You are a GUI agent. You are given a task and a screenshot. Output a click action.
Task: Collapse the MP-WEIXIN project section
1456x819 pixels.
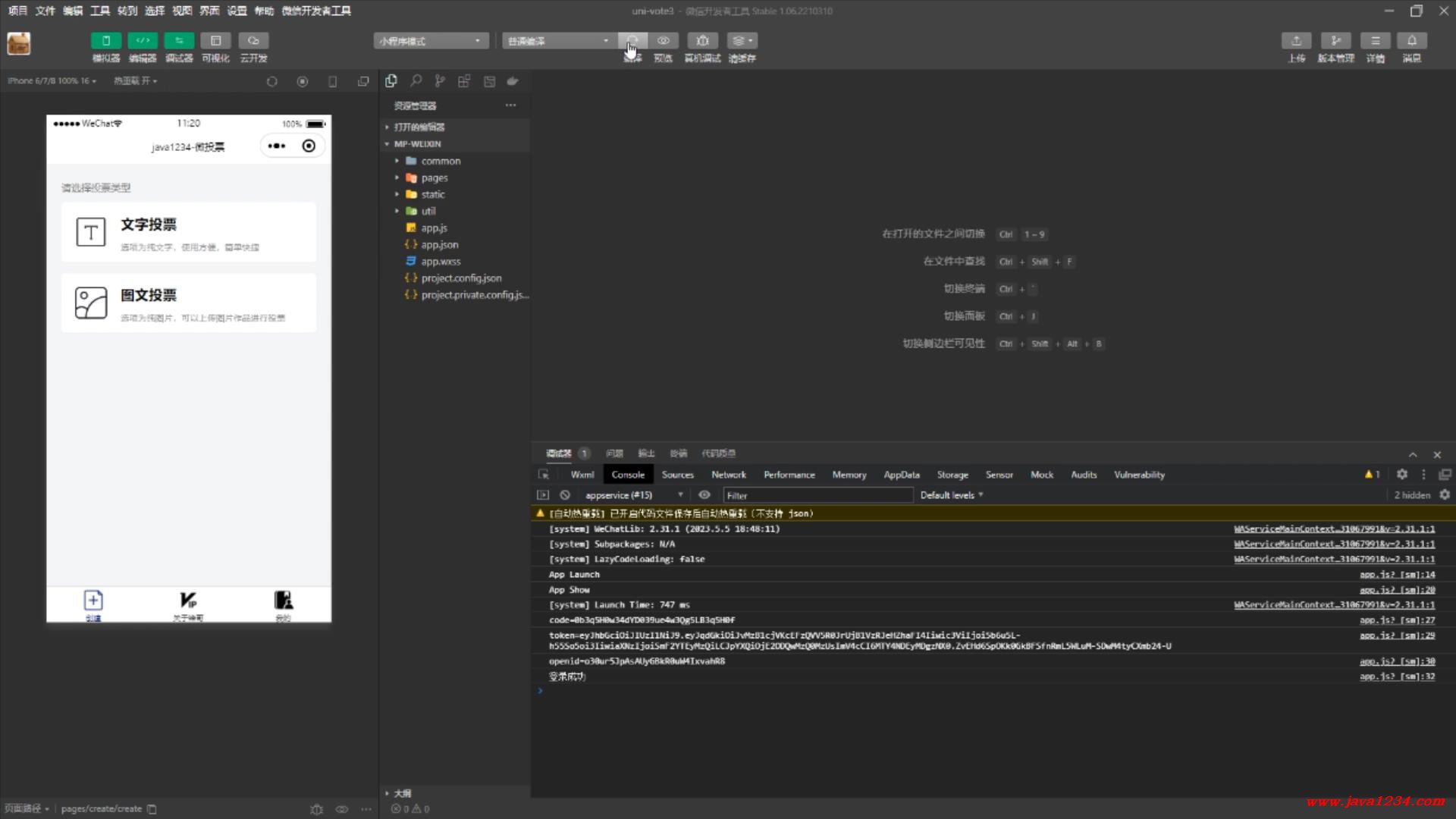pyautogui.click(x=455, y=143)
